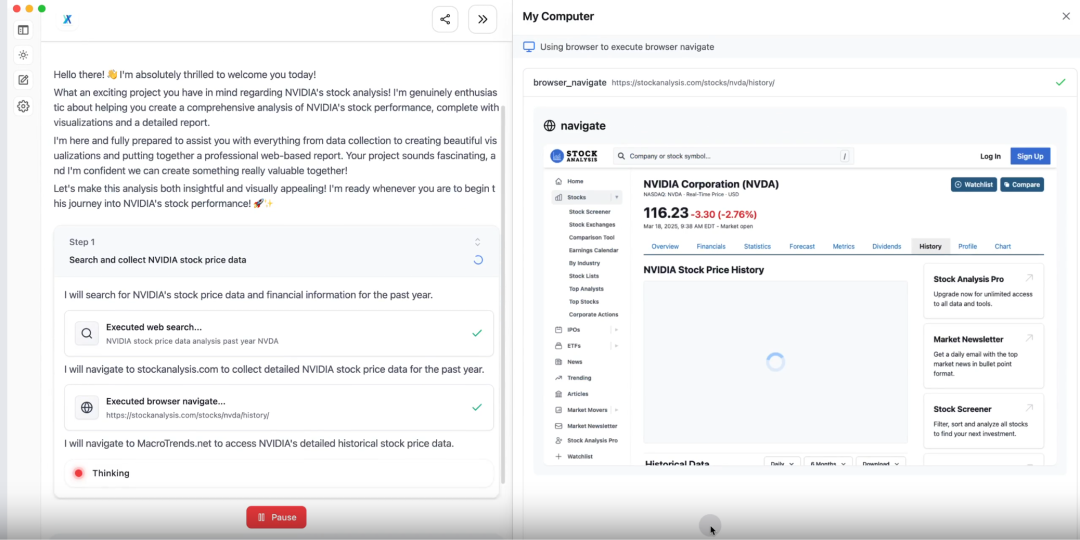Open the Stock Screener promo card
The image size is (1080, 540).
(x=984, y=421)
